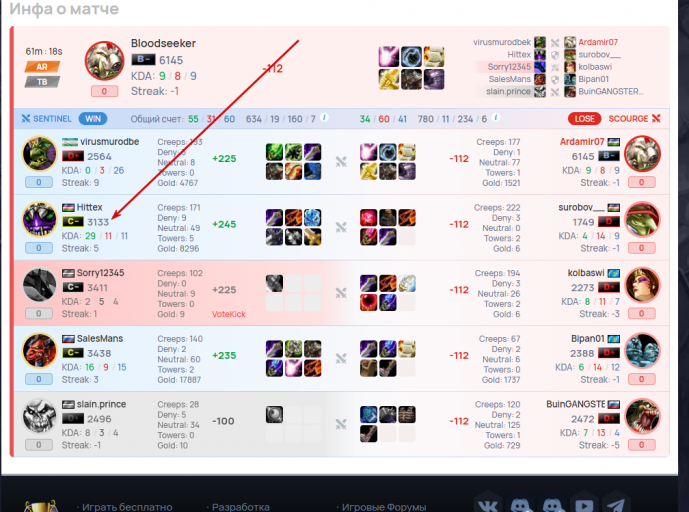Click the Bloodseeker hero portrait in match header
Viewport: 689px width, 512px height.
pos(105,61)
